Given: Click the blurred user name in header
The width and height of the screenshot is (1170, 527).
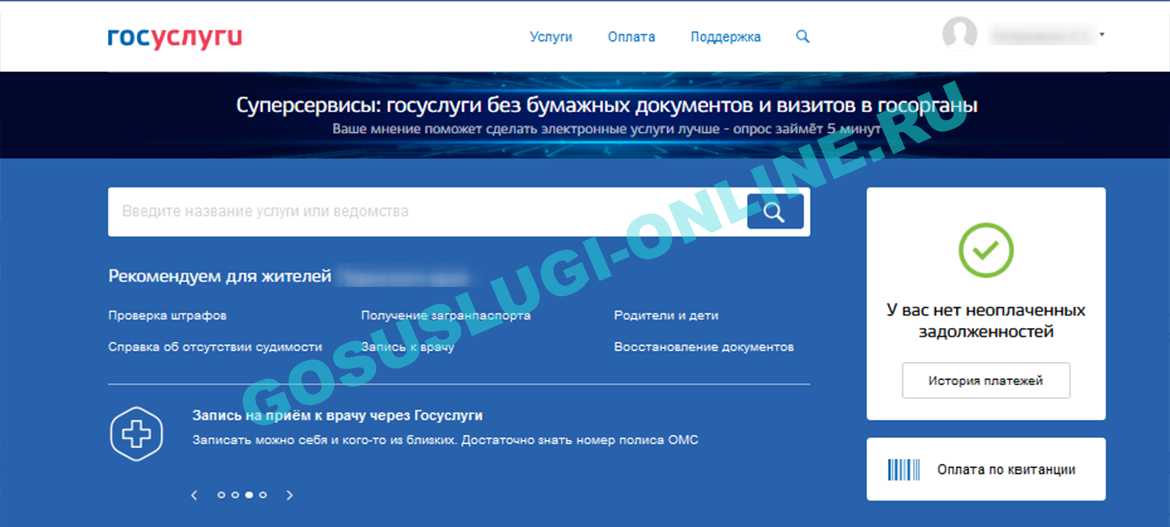Looking at the screenshot, I should 1041,35.
